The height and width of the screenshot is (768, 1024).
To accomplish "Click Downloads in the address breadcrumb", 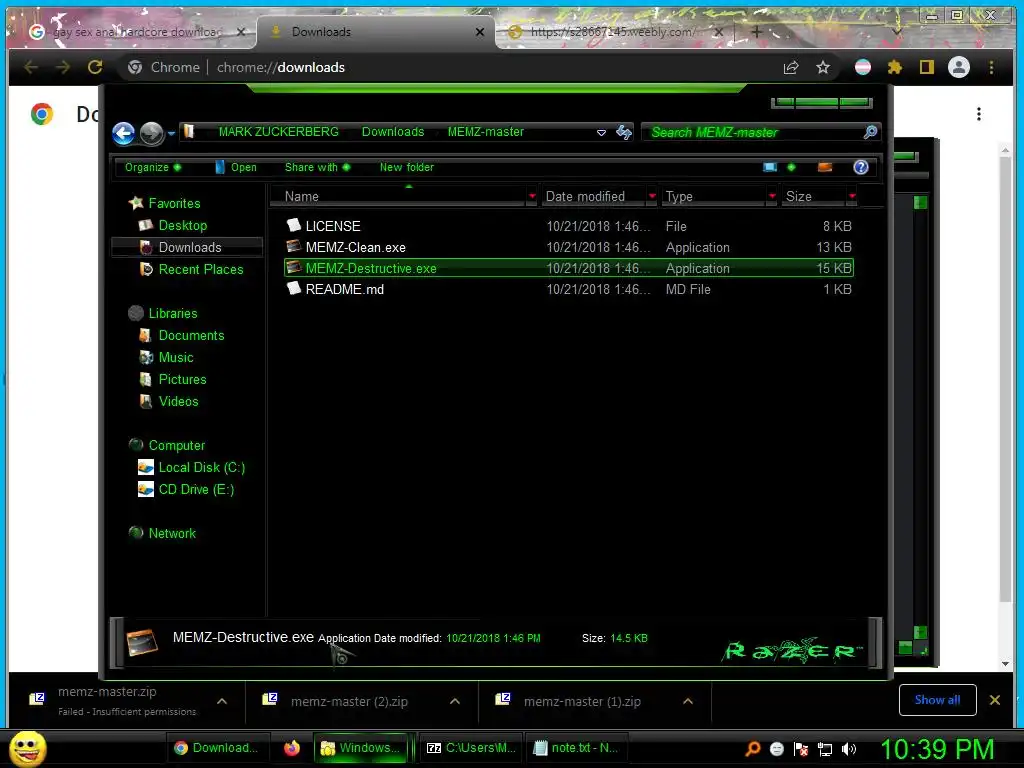I will point(393,132).
